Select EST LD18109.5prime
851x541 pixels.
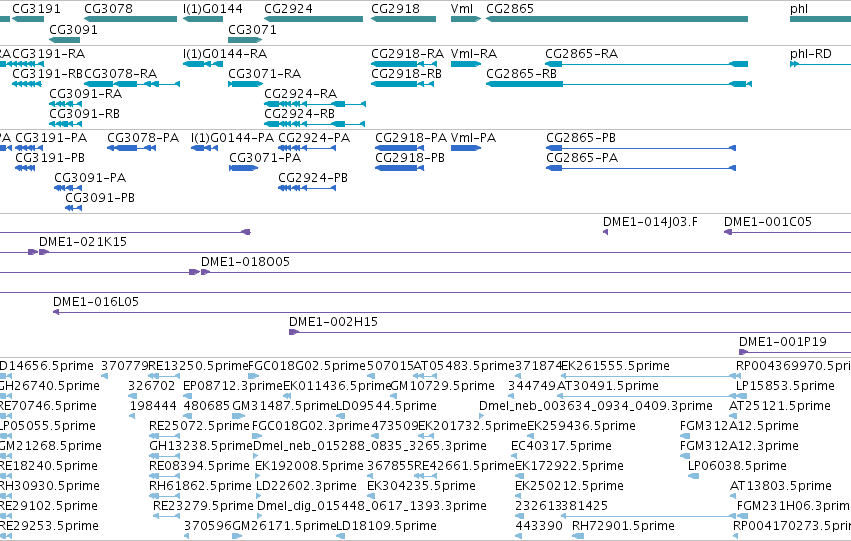[x=340, y=536]
